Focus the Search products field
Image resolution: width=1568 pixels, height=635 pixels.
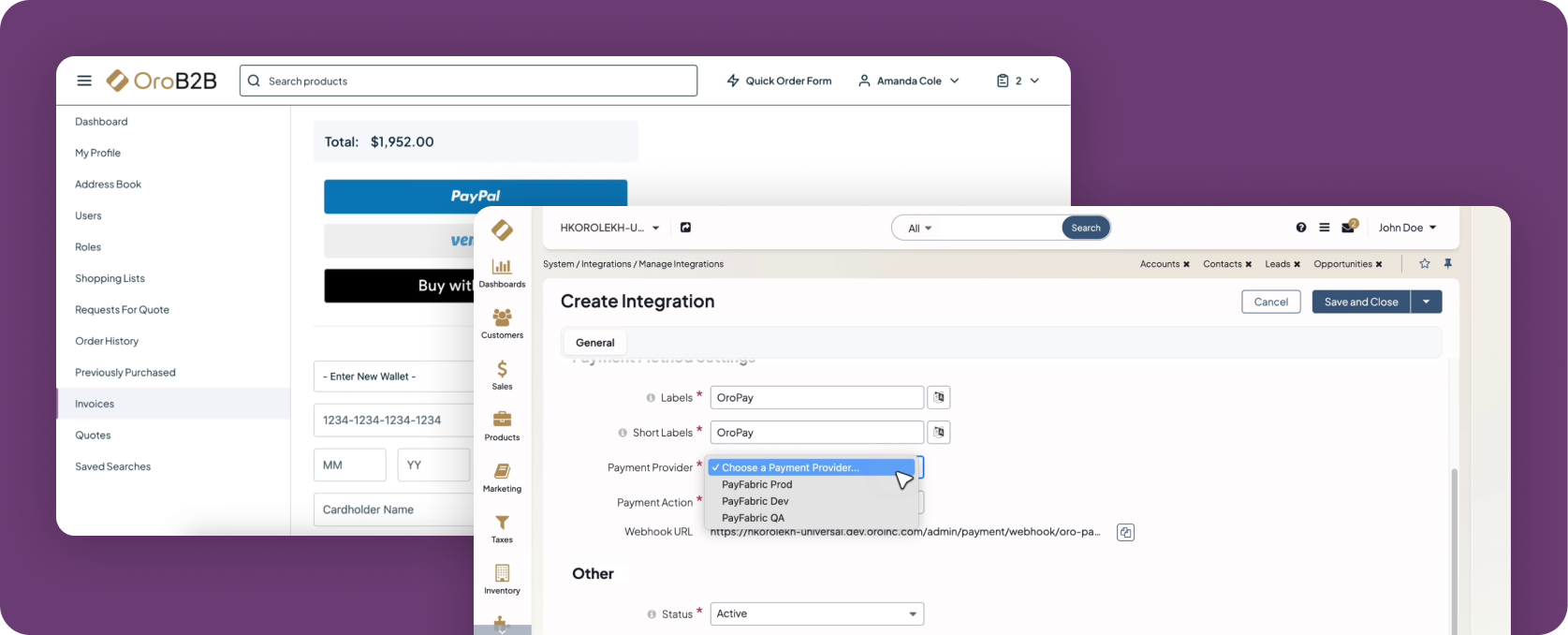(x=468, y=81)
